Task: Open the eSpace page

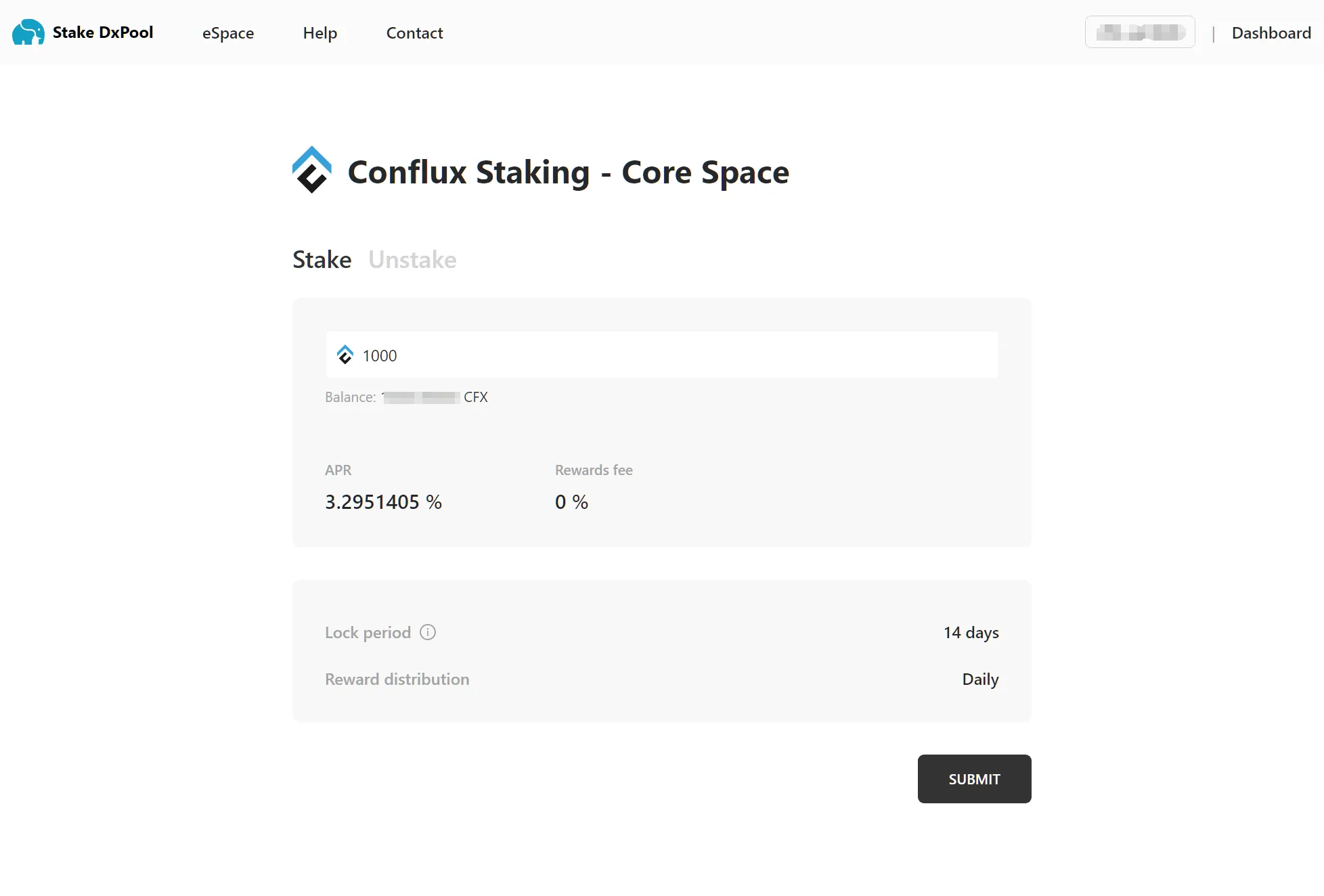Action: click(227, 32)
